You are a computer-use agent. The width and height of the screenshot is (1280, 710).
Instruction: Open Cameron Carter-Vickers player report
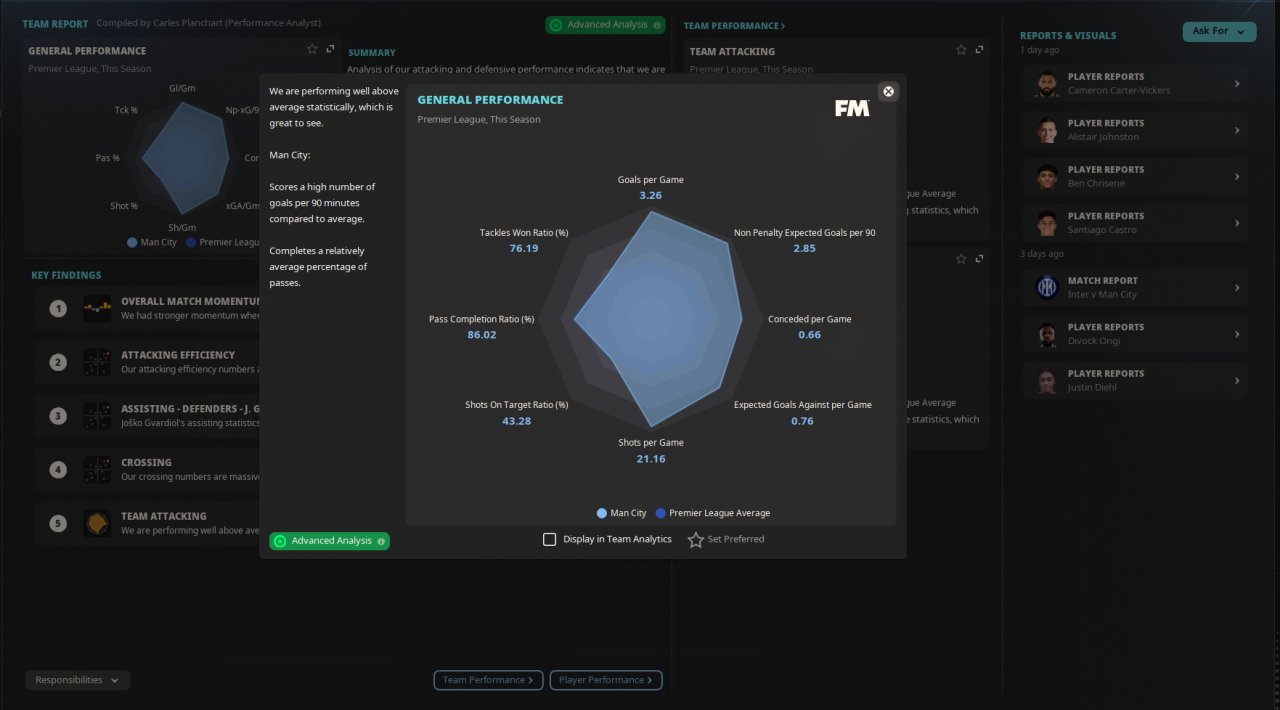[1135, 84]
